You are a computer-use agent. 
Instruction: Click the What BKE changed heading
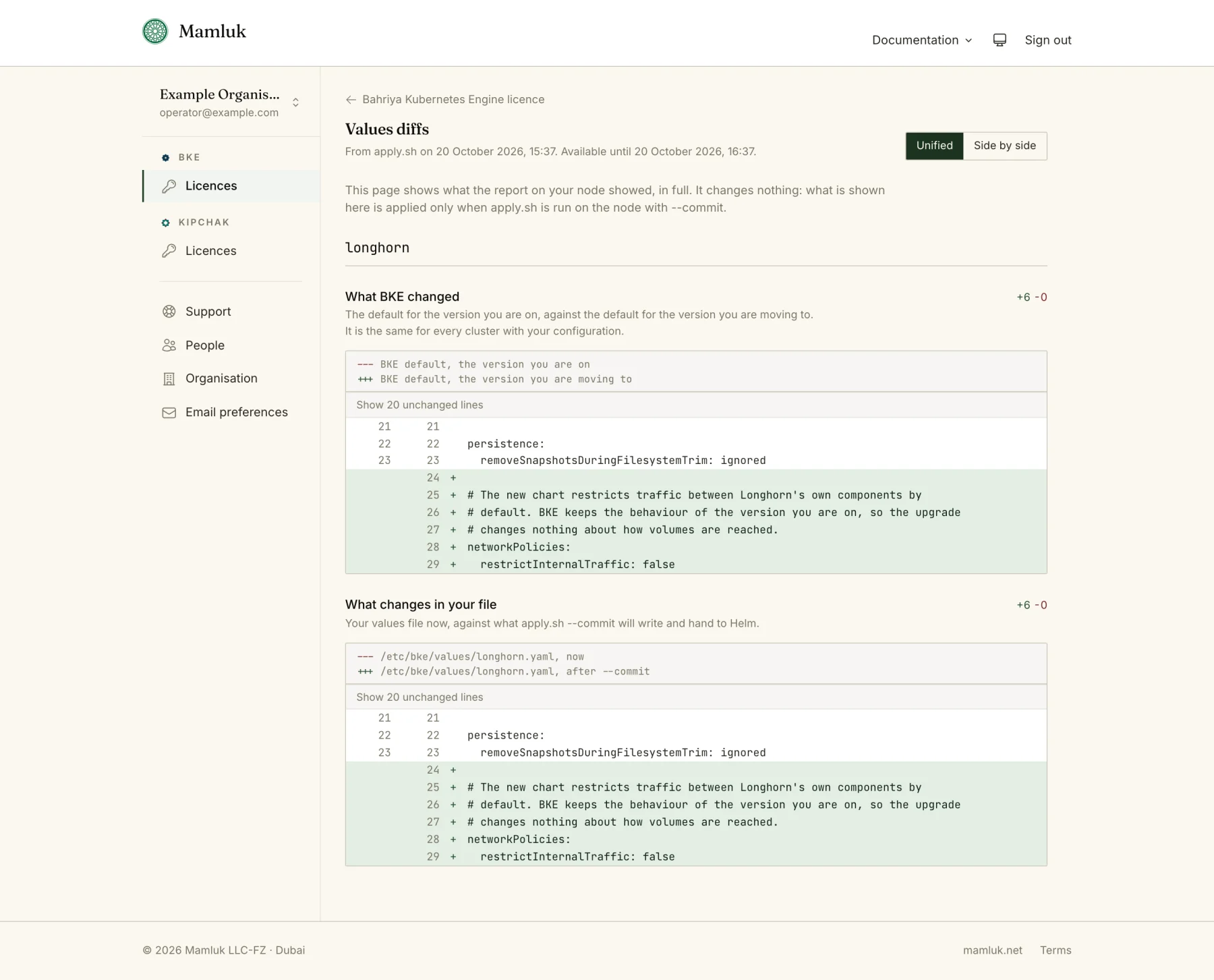click(402, 297)
